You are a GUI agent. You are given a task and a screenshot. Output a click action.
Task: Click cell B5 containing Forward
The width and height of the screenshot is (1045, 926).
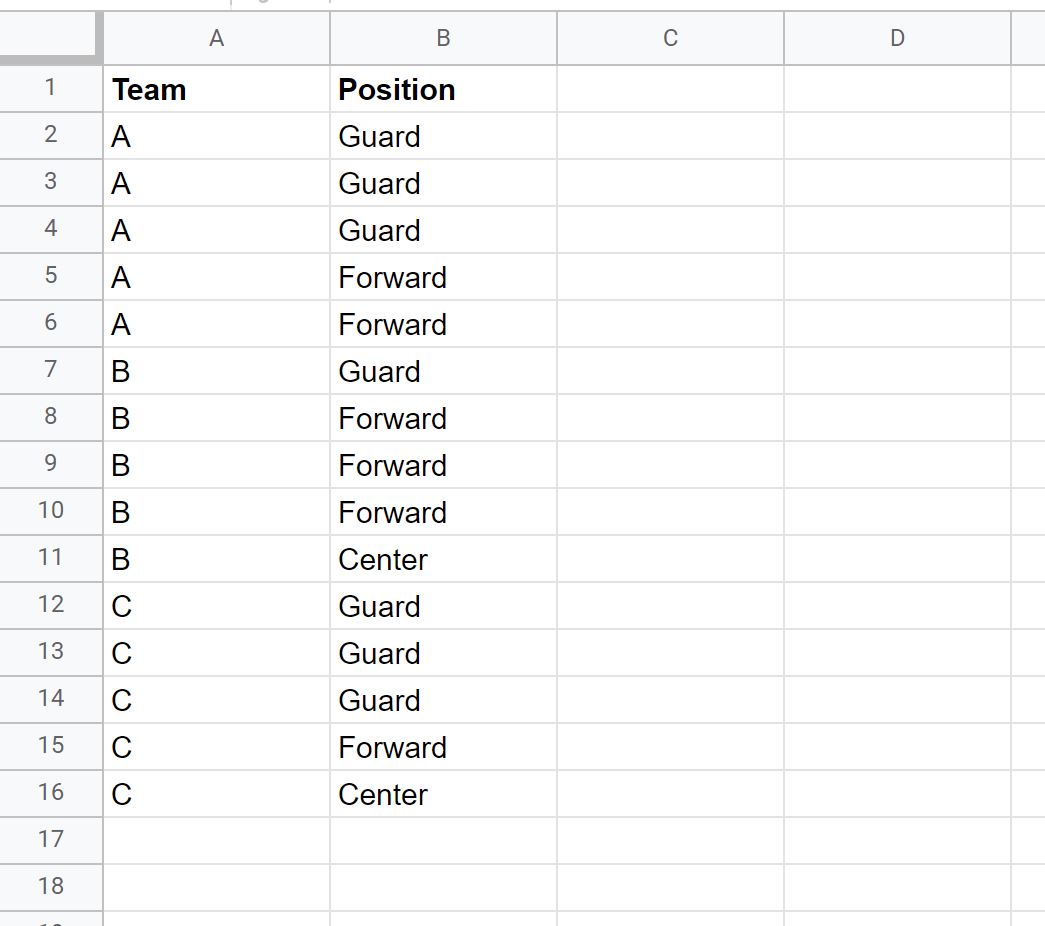tap(443, 277)
